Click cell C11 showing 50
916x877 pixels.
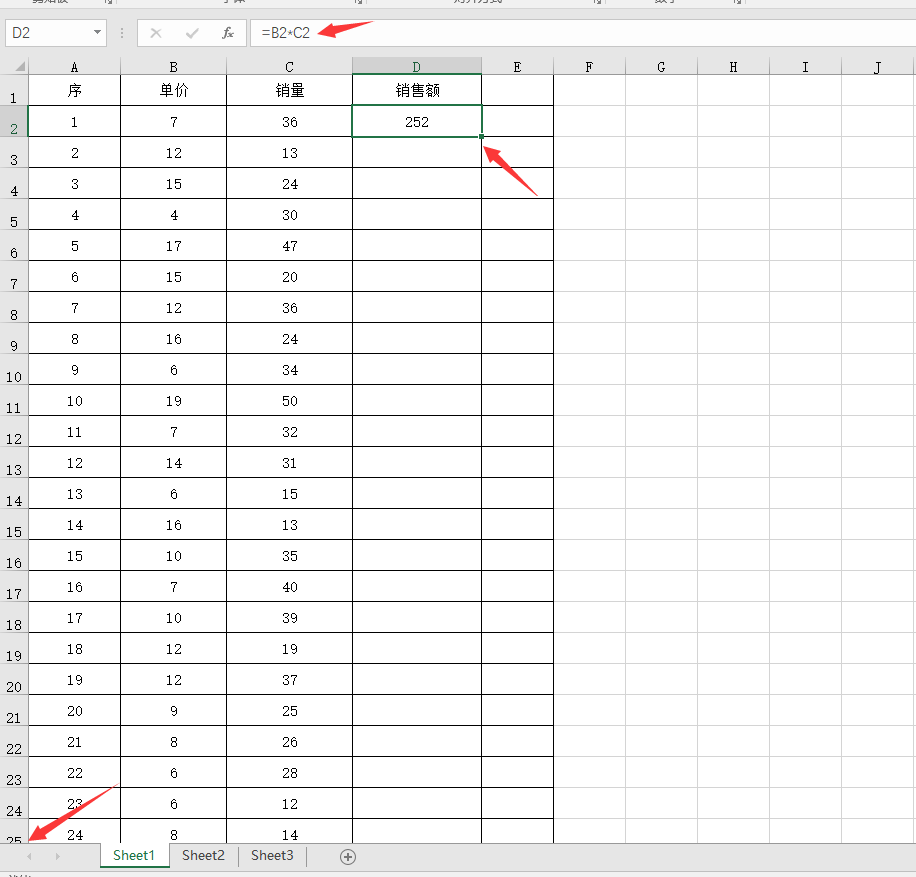click(x=289, y=400)
